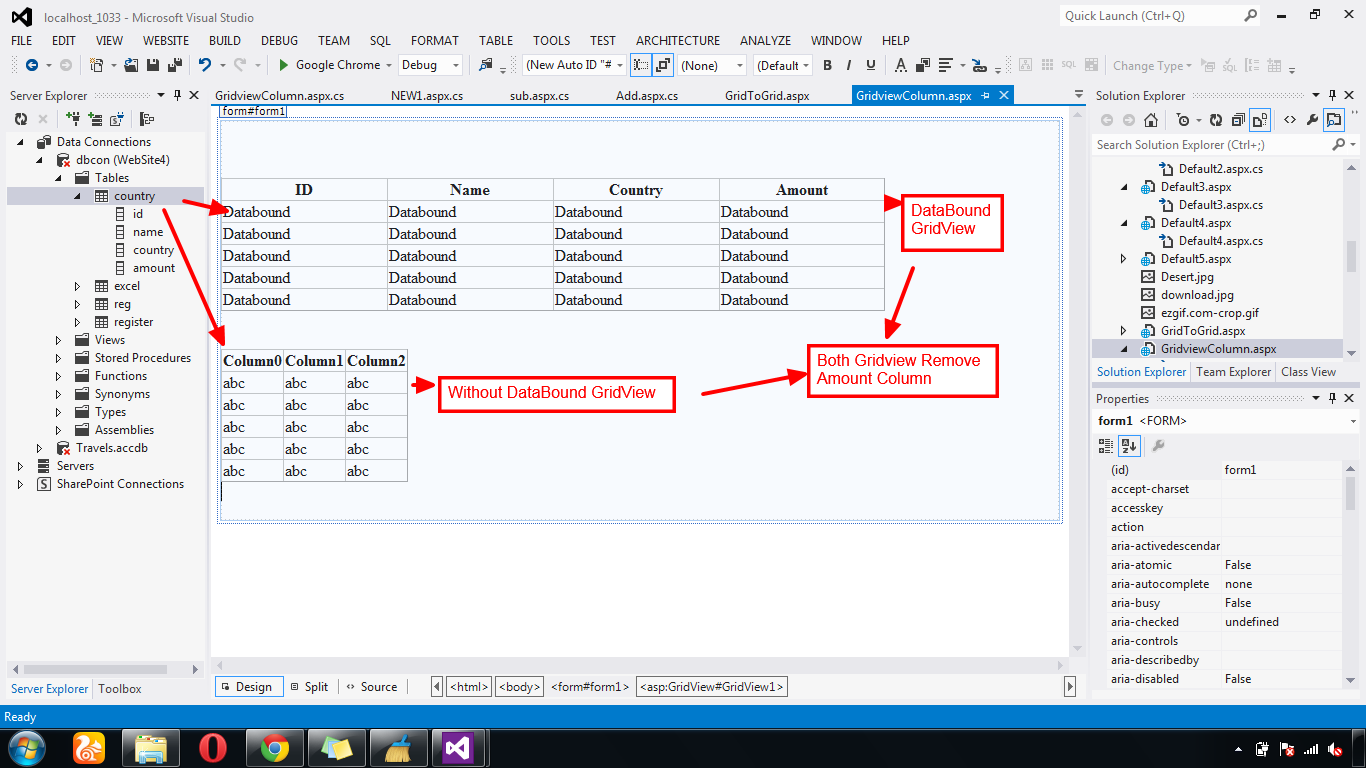Screen dimensions: 1366x768
Task: Click the Refresh icon in Server Explorer
Action: (x=20, y=118)
